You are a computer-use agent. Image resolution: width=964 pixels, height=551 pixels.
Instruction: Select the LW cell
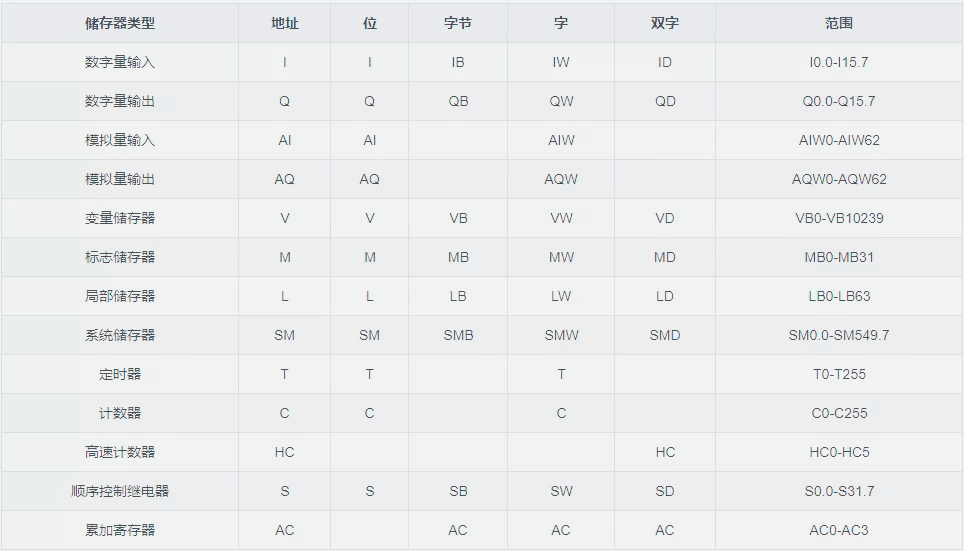click(561, 296)
